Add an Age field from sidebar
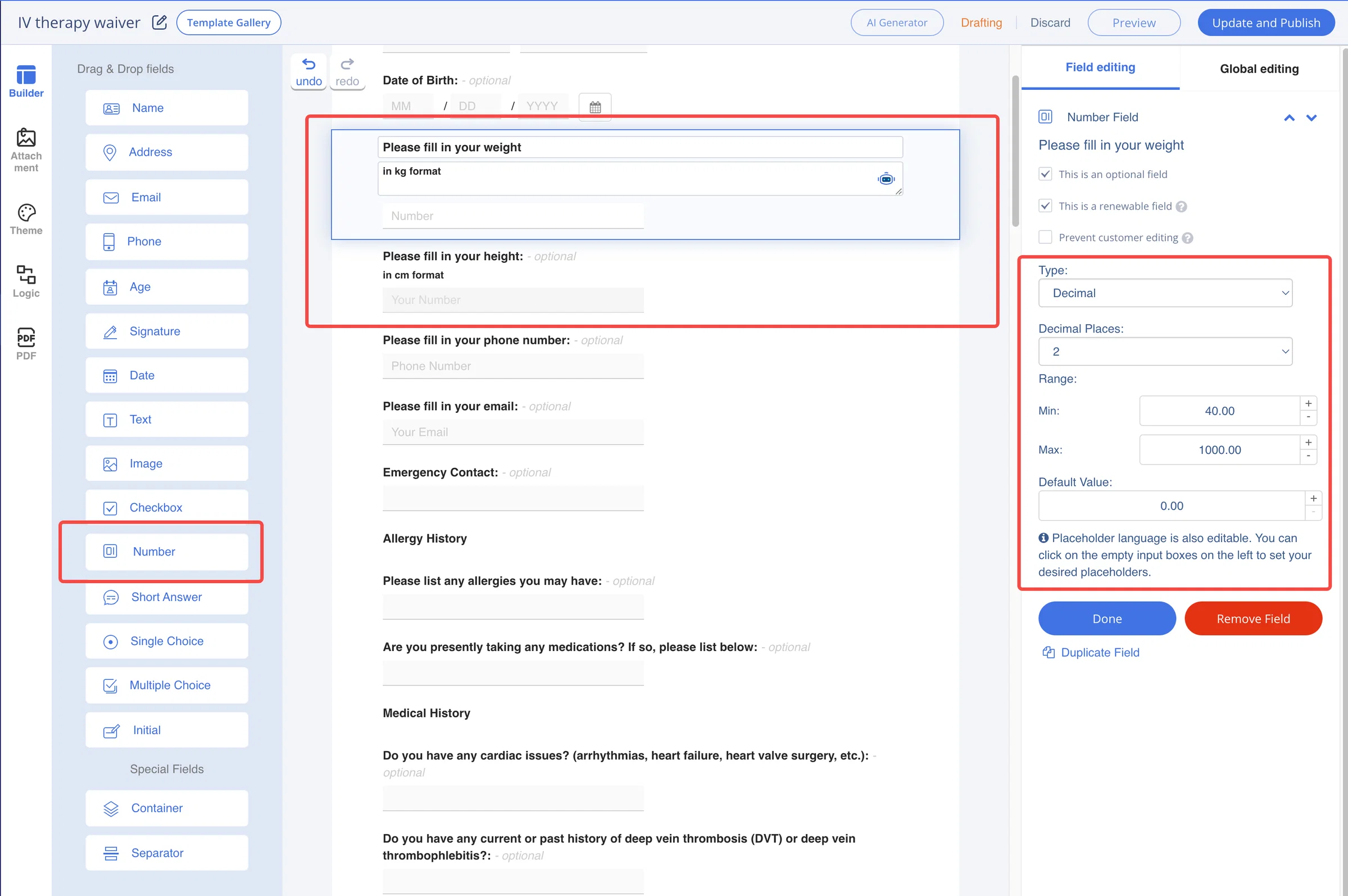Image resolution: width=1348 pixels, height=896 pixels. (167, 286)
